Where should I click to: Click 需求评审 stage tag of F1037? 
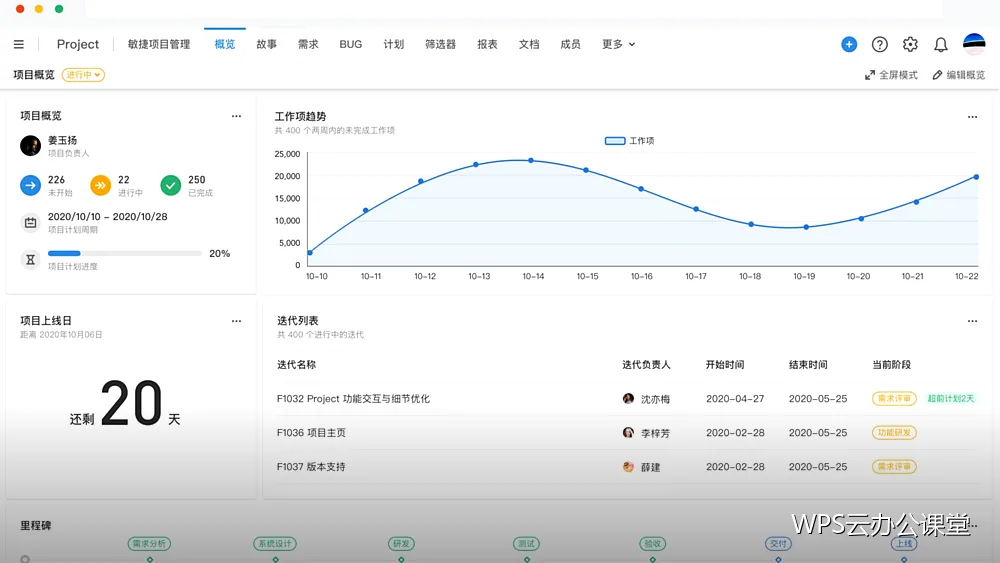pos(894,467)
